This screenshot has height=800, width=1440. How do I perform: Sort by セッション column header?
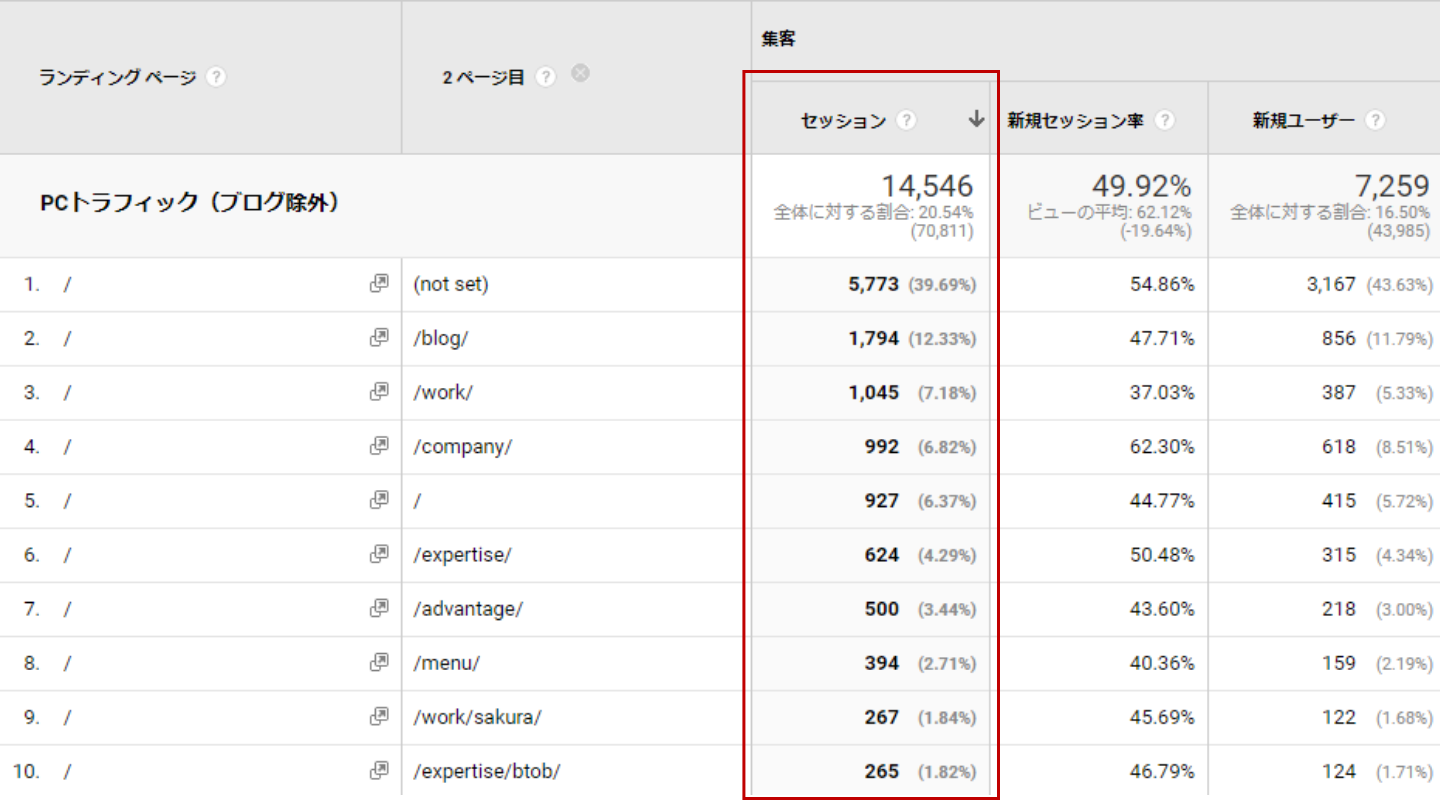coord(843,121)
